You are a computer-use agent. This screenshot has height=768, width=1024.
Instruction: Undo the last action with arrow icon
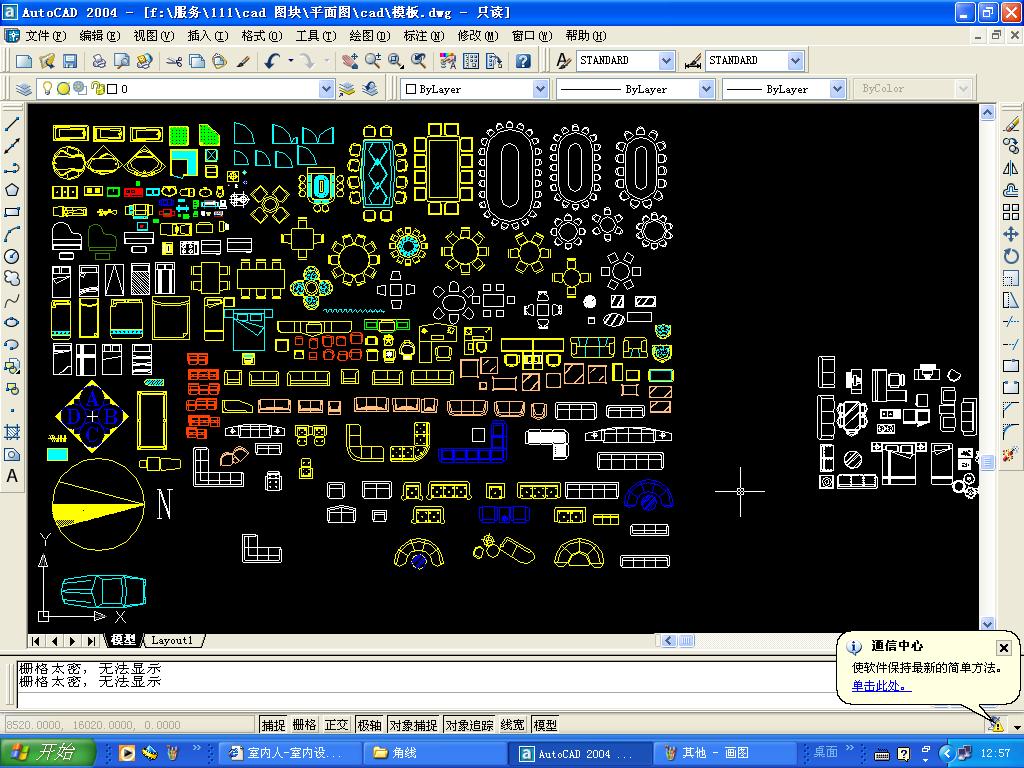pyautogui.click(x=272, y=61)
